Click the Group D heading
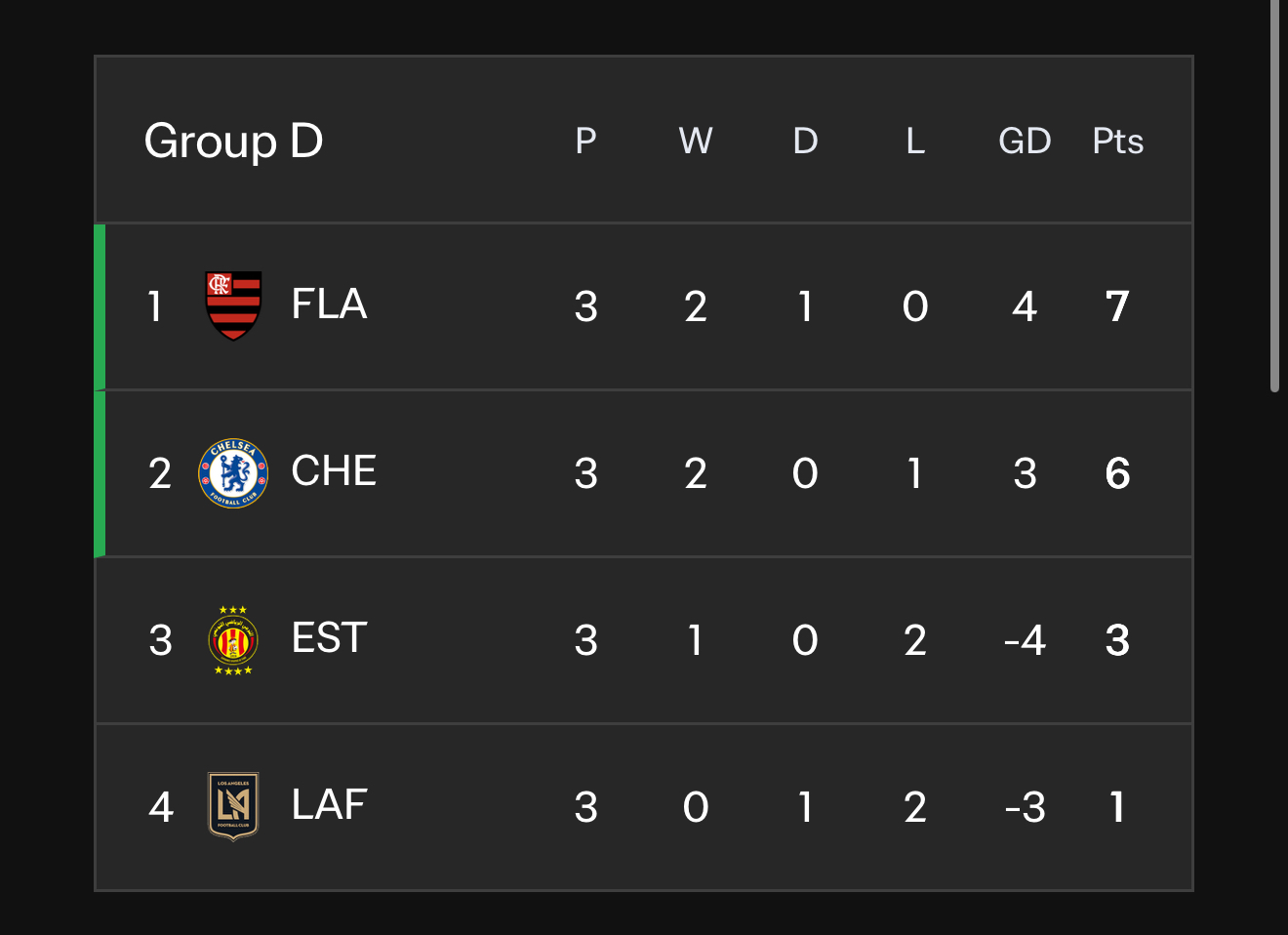The image size is (1288, 935). (233, 142)
